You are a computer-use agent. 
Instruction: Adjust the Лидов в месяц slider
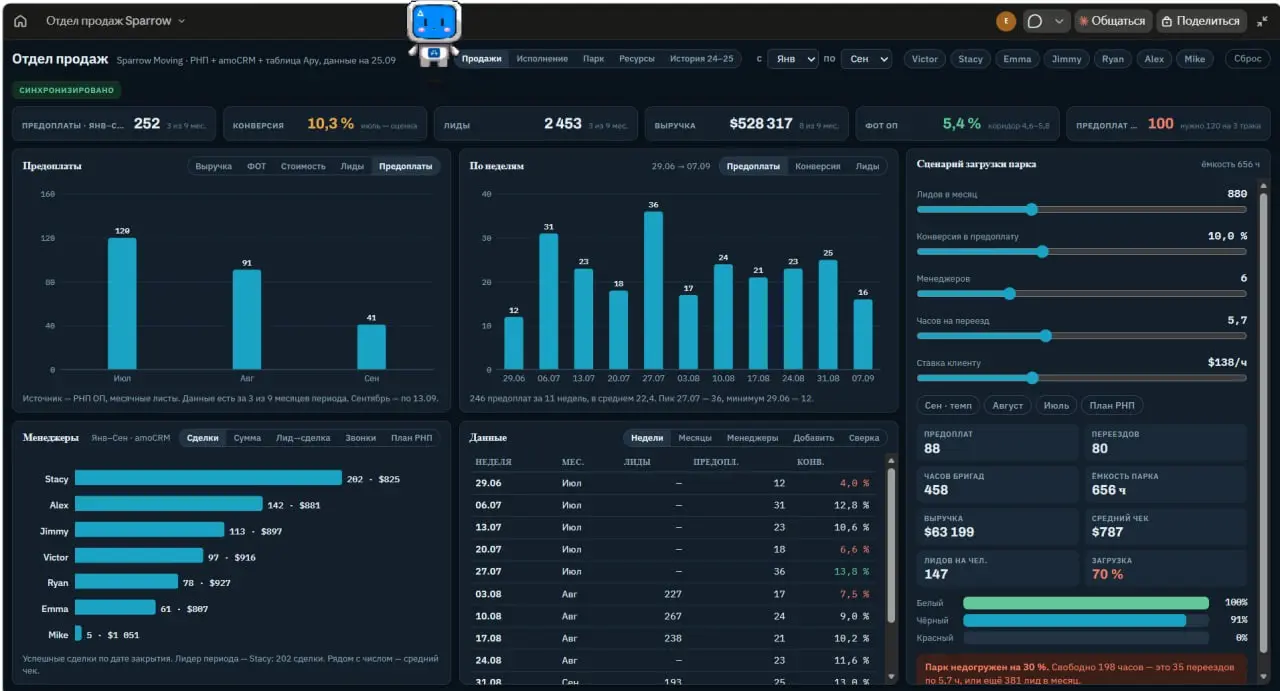[1082, 210]
